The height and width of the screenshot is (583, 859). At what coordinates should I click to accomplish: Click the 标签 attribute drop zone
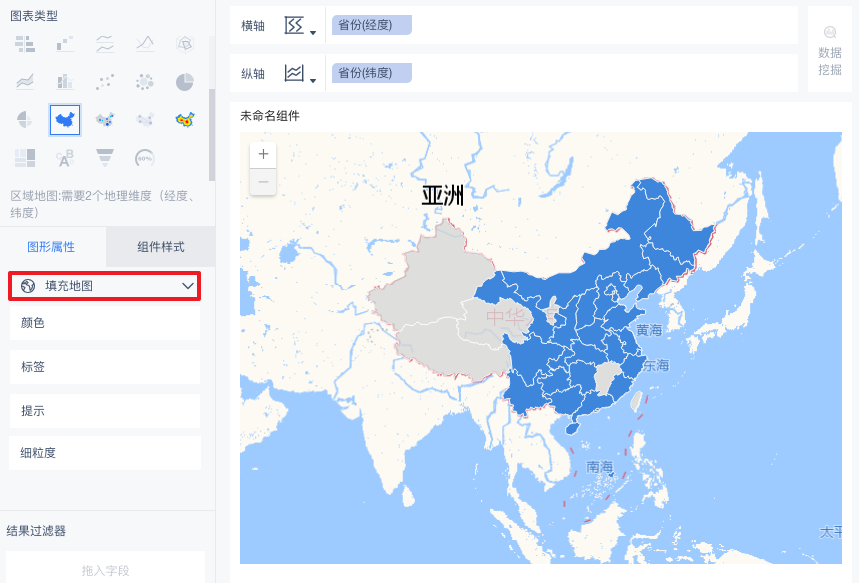(x=105, y=367)
